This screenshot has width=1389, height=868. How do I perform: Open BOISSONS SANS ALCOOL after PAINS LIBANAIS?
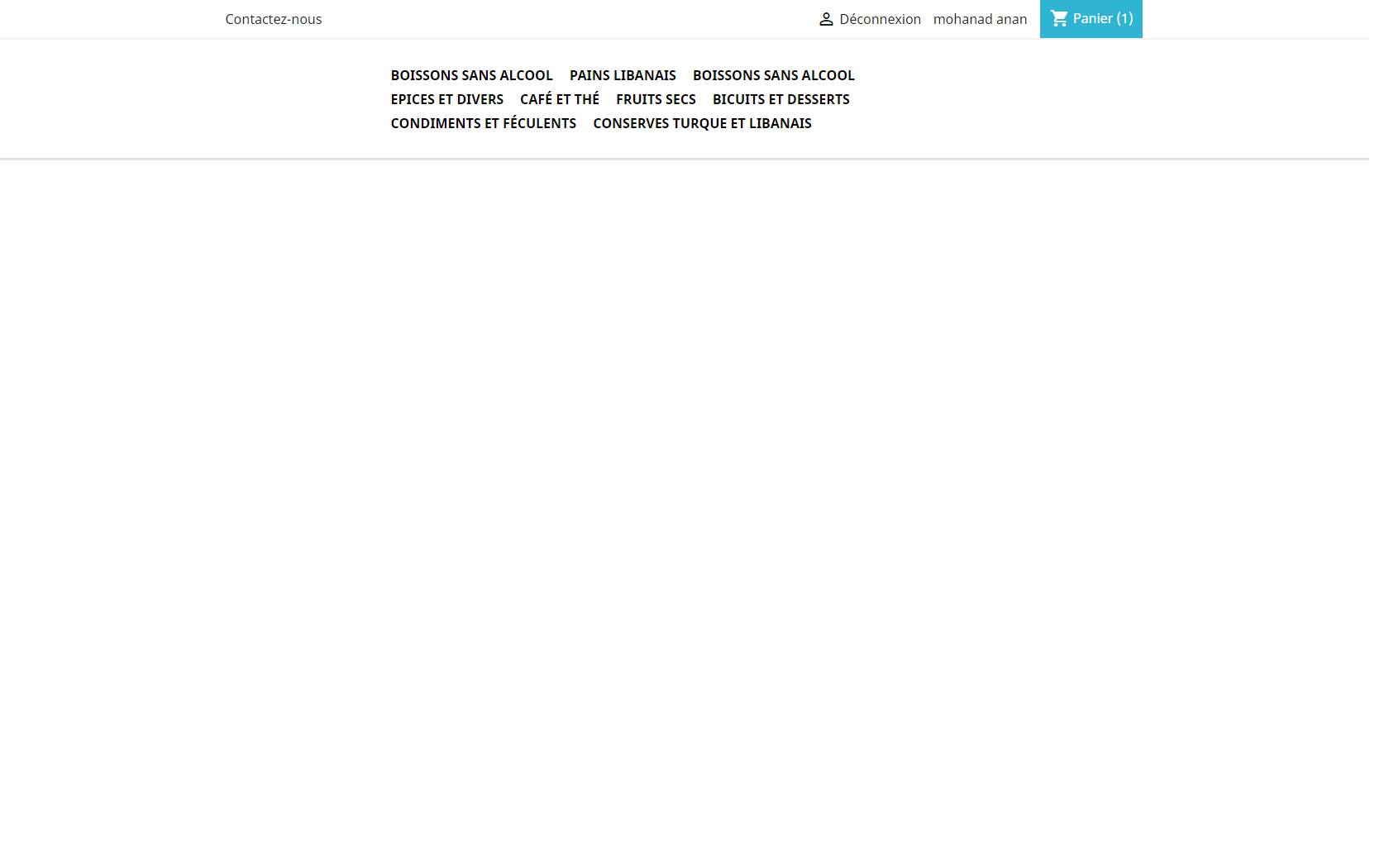[x=773, y=75]
